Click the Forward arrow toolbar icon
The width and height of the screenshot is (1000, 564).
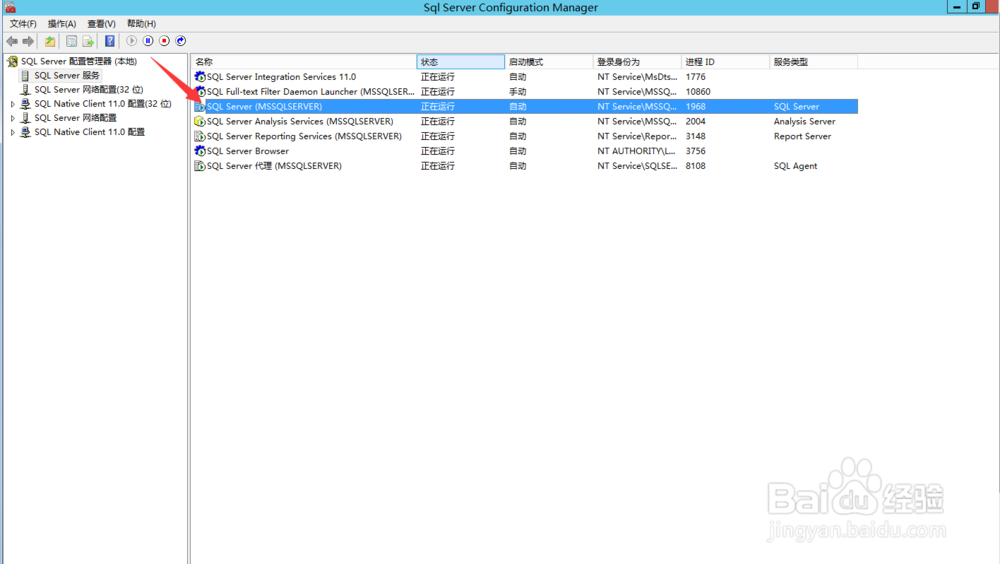pyautogui.click(x=28, y=41)
